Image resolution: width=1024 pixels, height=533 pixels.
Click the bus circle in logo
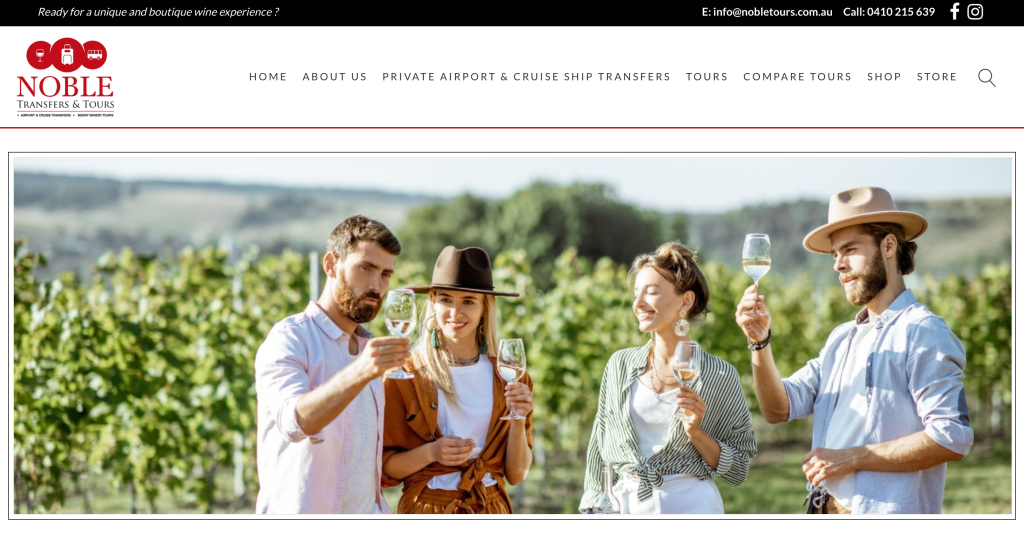point(95,55)
